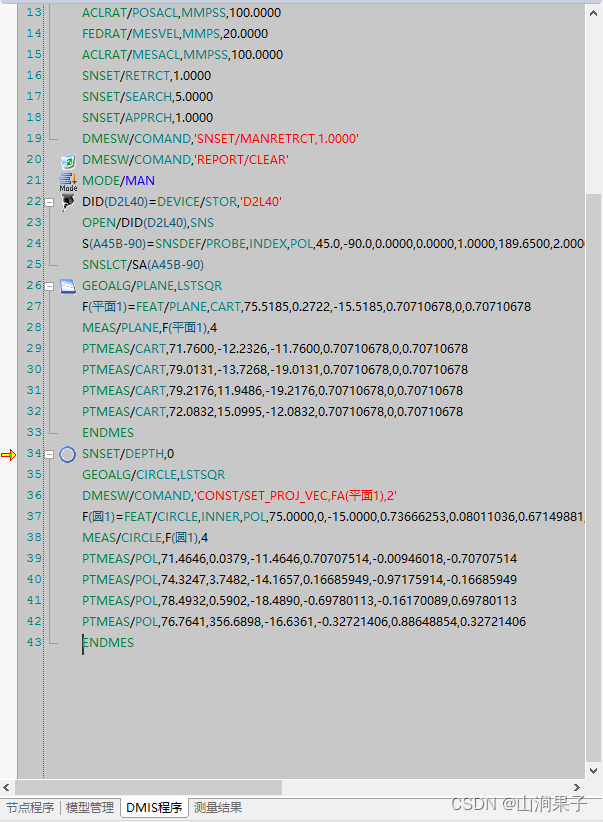The width and height of the screenshot is (603, 822).
Task: Click PTMEAS/POL line starting 76.7641
Action: point(304,621)
